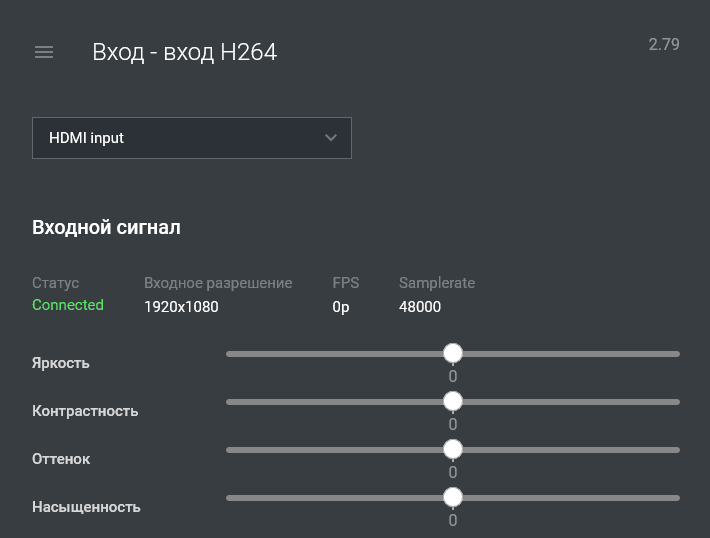Click the FPS value 0p

point(341,306)
